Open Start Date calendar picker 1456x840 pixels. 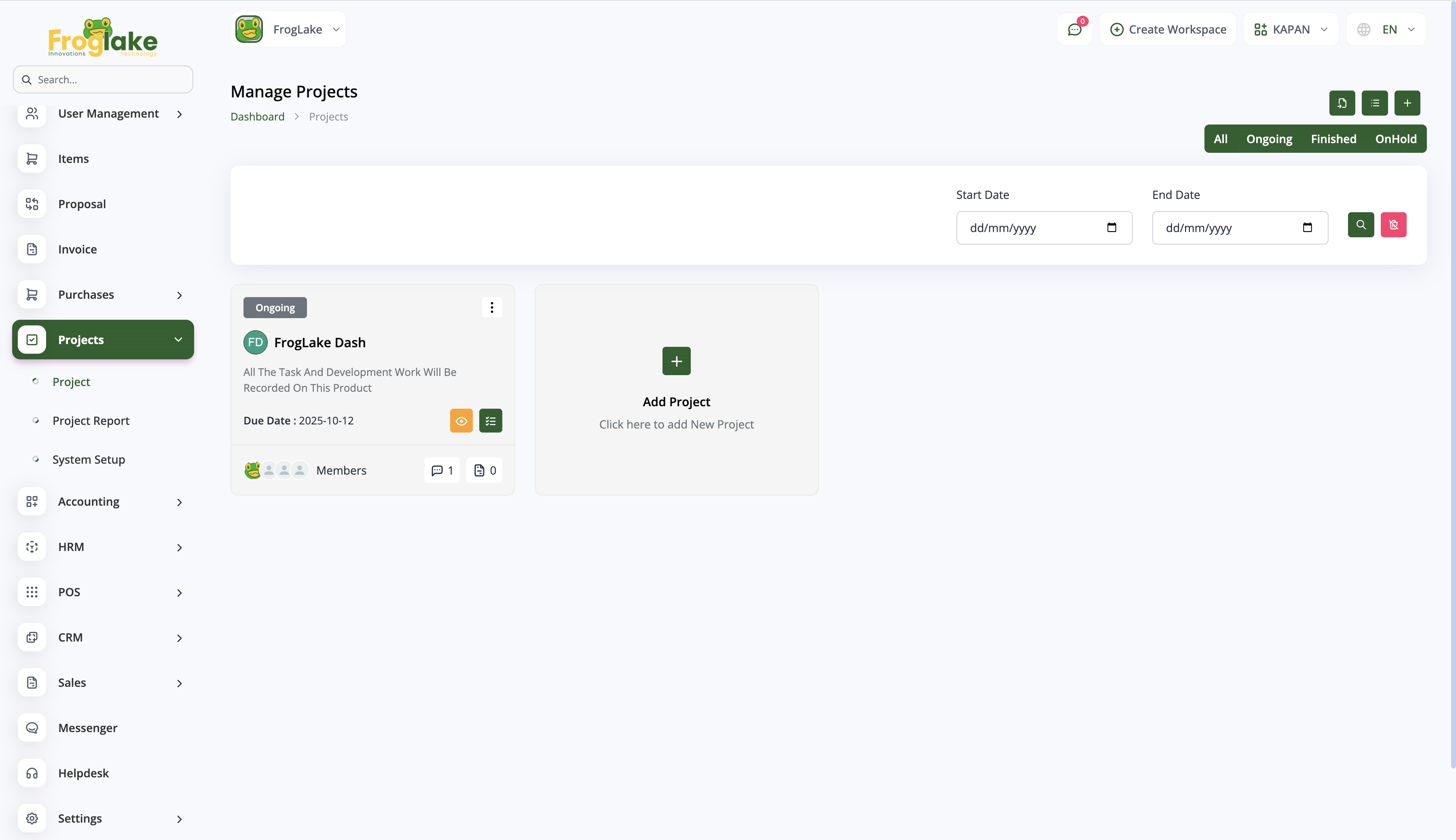point(1111,227)
